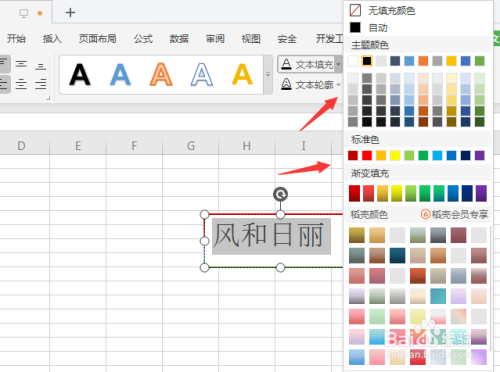Select the orange outlined text art style
Screen dimensions: 500x372
tap(161, 75)
